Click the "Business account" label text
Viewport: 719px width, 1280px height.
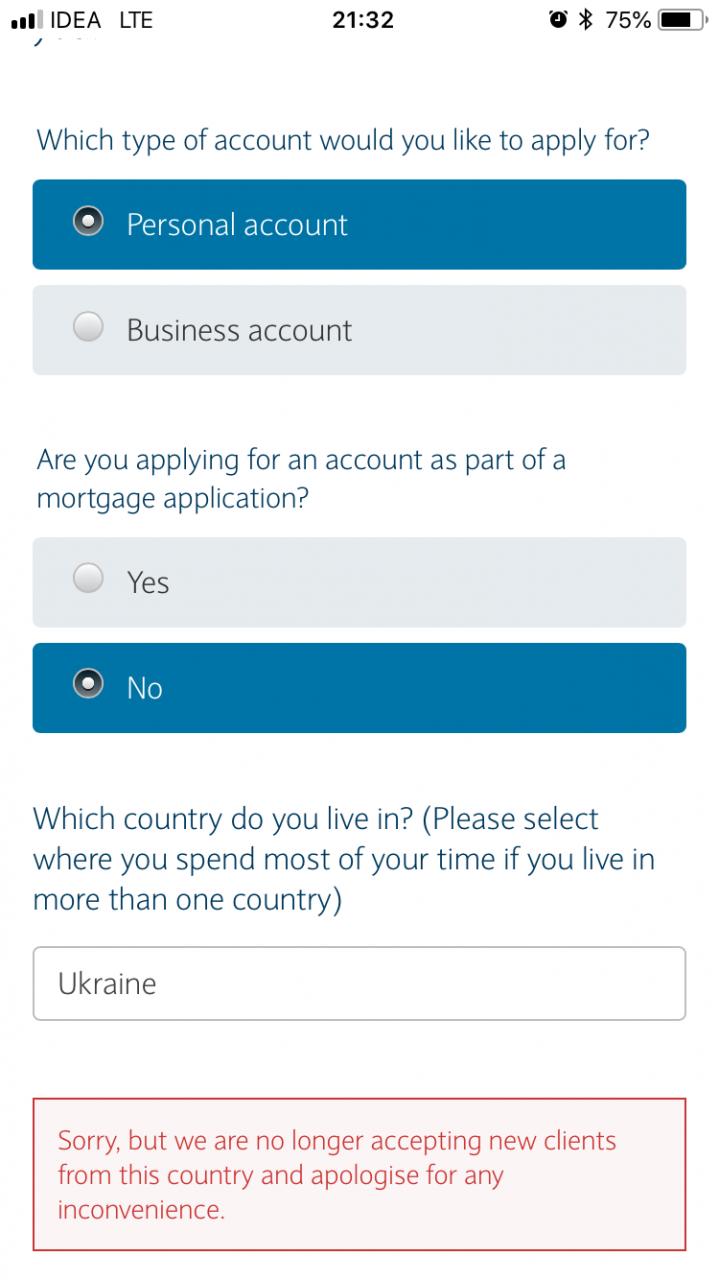tap(239, 330)
